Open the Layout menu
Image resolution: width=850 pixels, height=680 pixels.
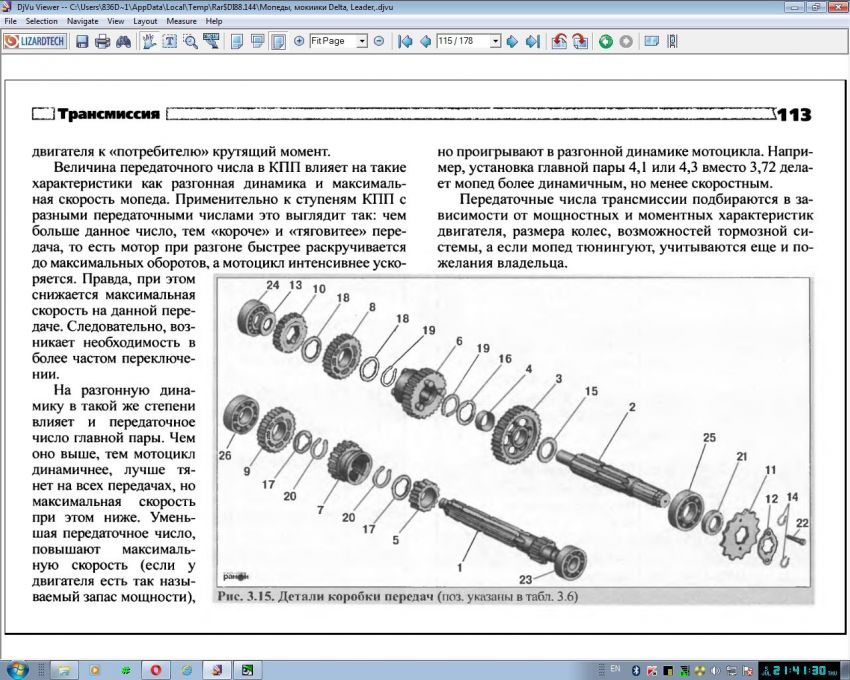(x=145, y=20)
